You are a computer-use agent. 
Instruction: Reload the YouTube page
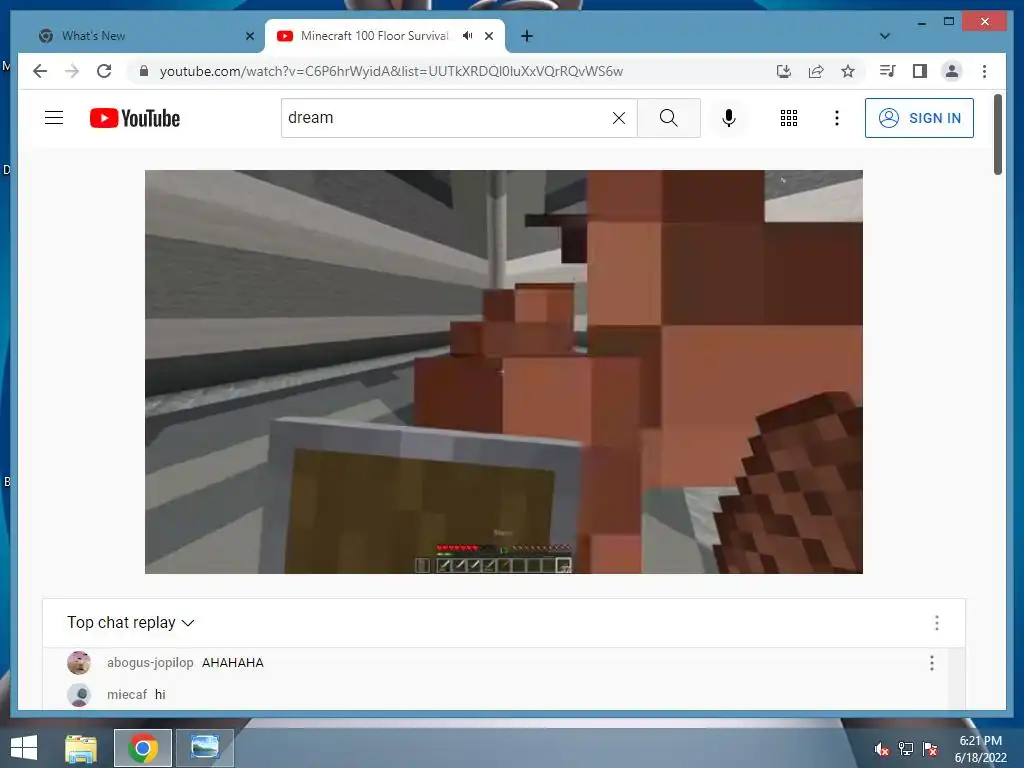[104, 71]
